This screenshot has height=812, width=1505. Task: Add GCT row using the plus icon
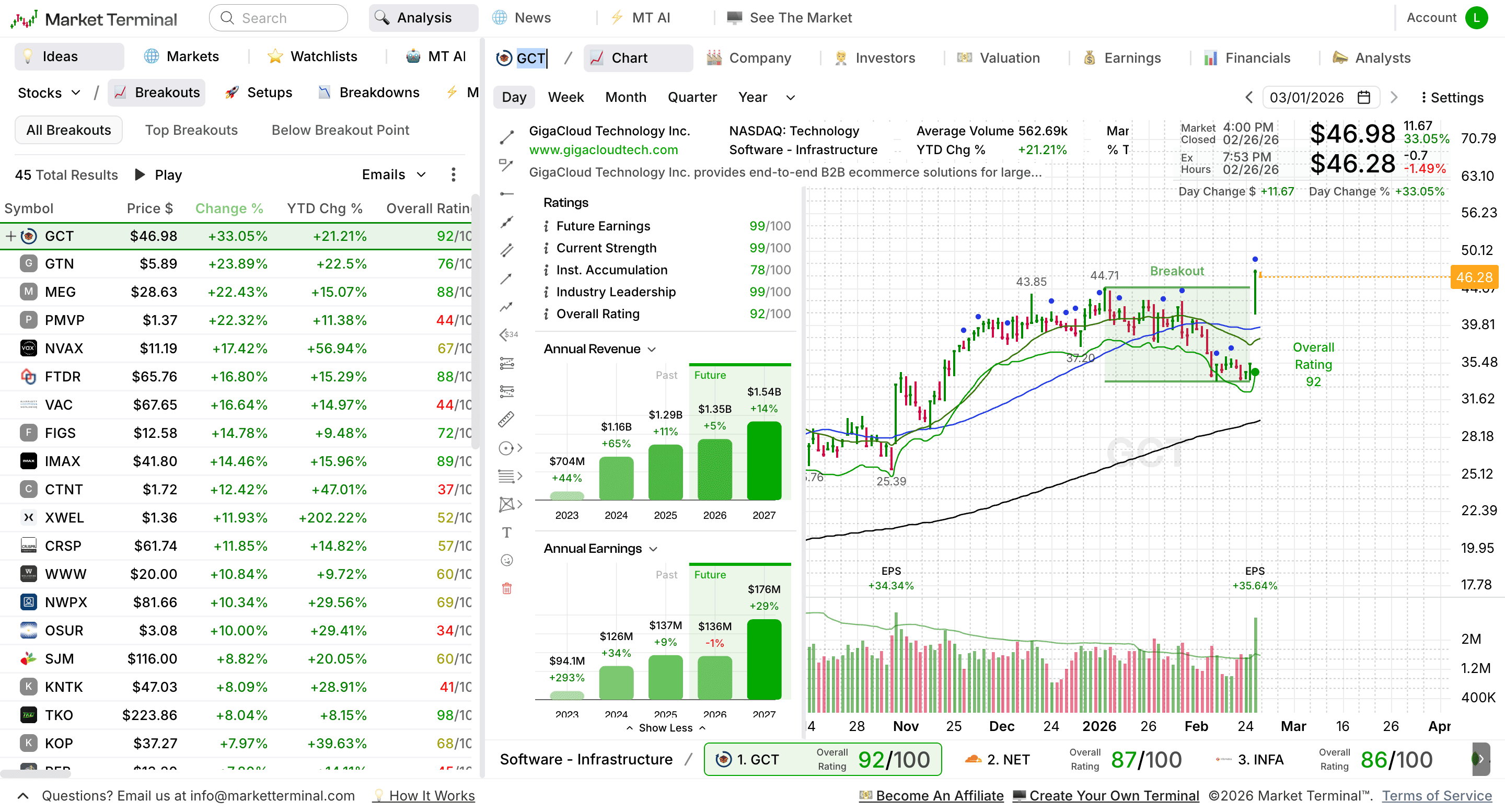(x=10, y=236)
